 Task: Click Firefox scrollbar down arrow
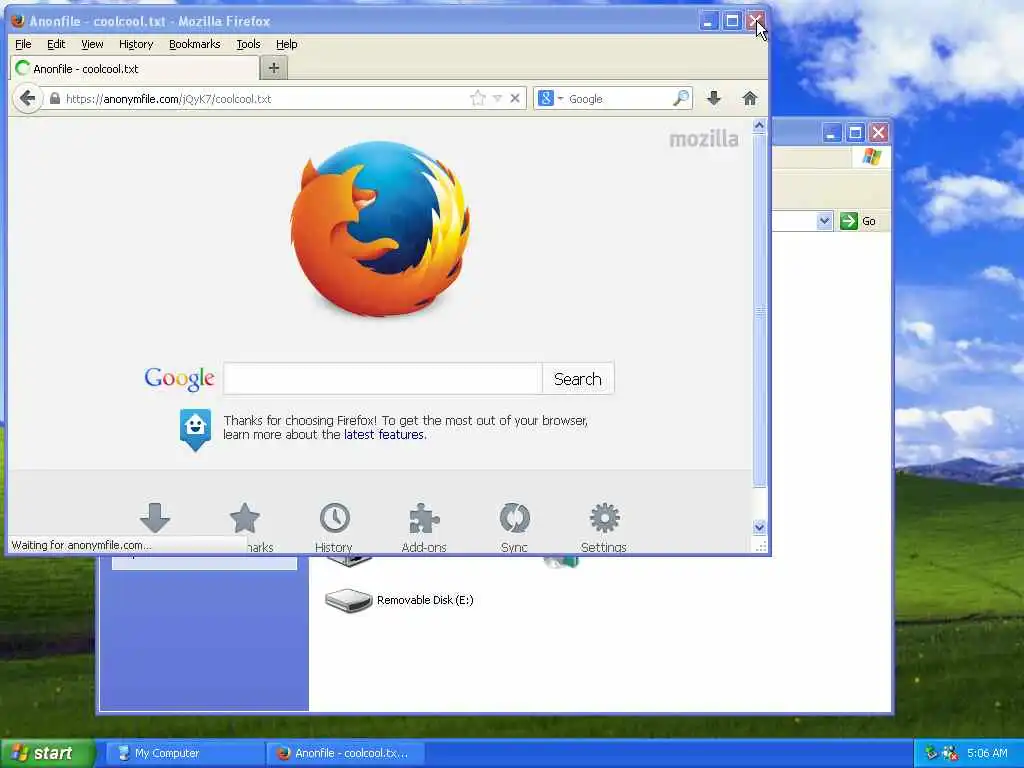click(759, 527)
